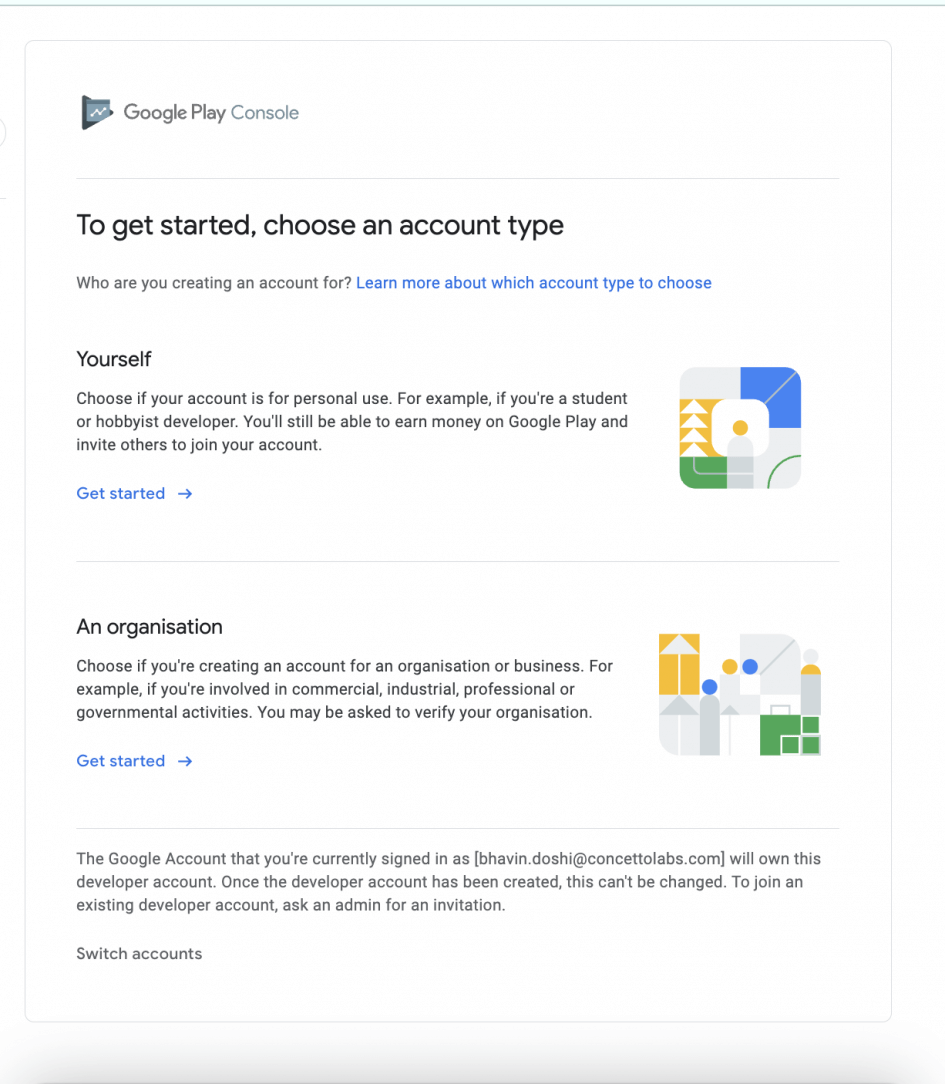
Task: Click the "choose an account type" main heading
Action: click(x=320, y=225)
